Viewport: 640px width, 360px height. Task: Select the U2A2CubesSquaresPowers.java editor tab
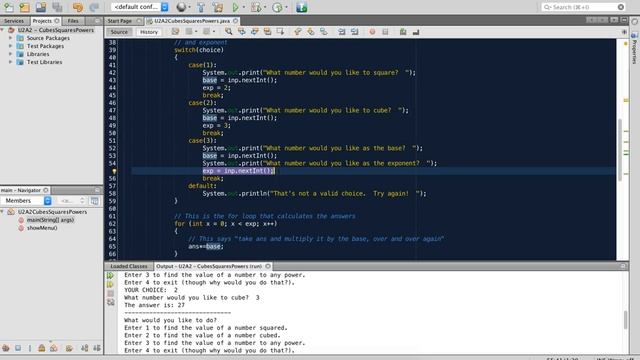tap(192, 20)
